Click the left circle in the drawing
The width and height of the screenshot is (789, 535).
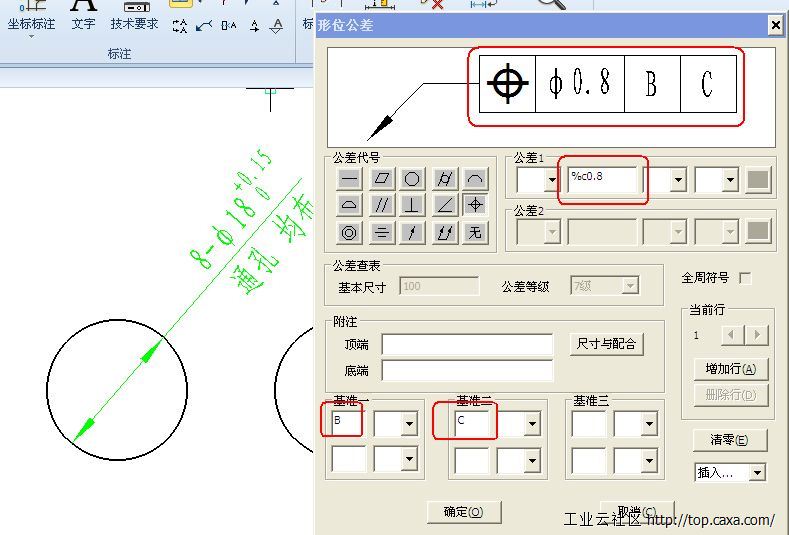click(x=117, y=390)
